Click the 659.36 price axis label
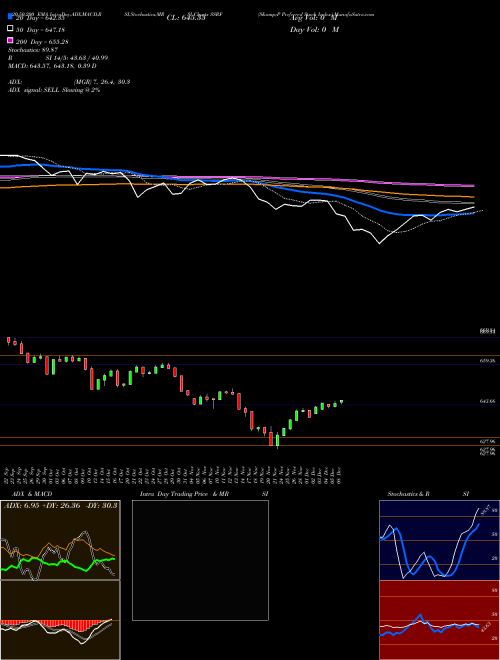The width and height of the screenshot is (500, 660). (487, 361)
